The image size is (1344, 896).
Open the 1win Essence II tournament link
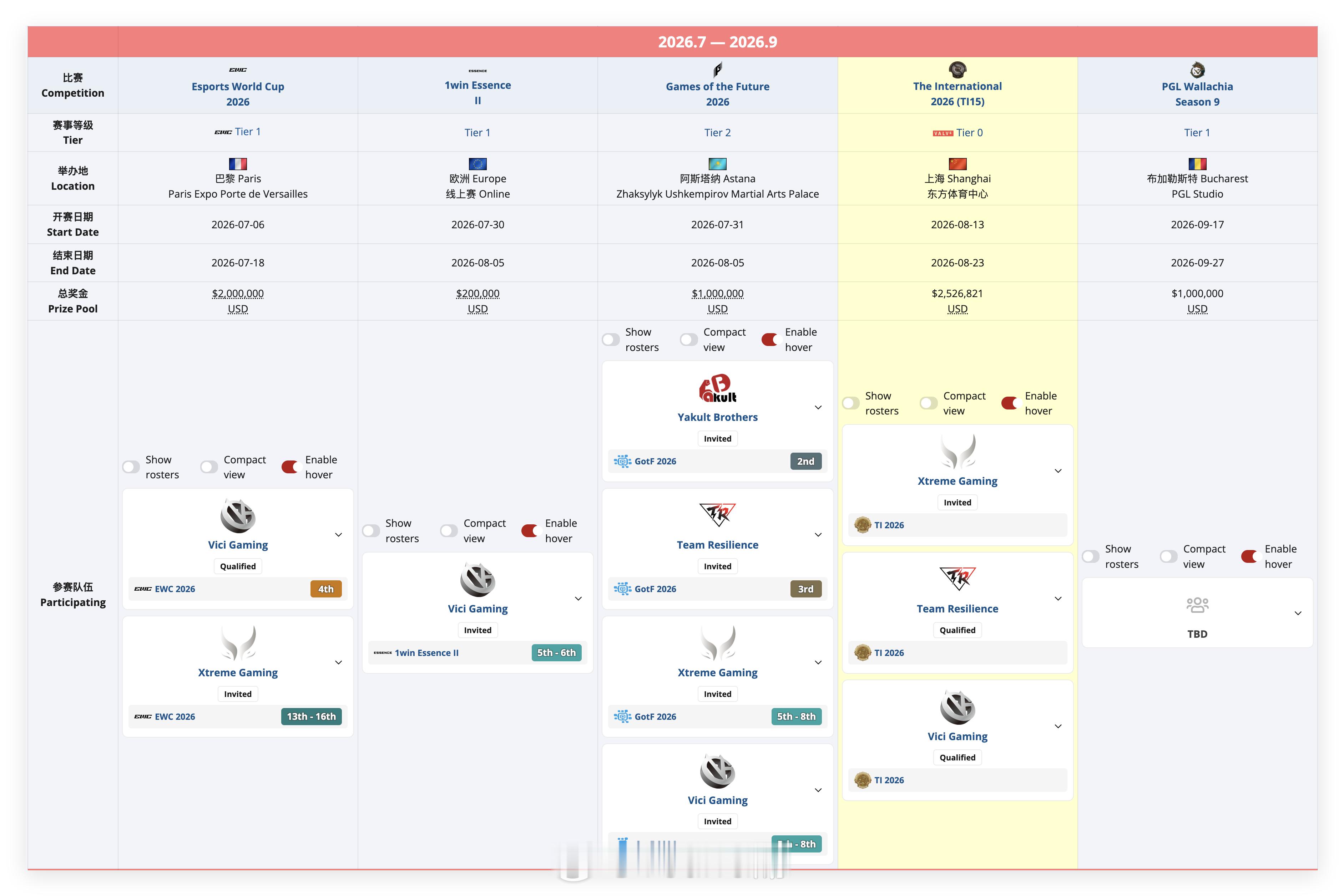click(478, 93)
